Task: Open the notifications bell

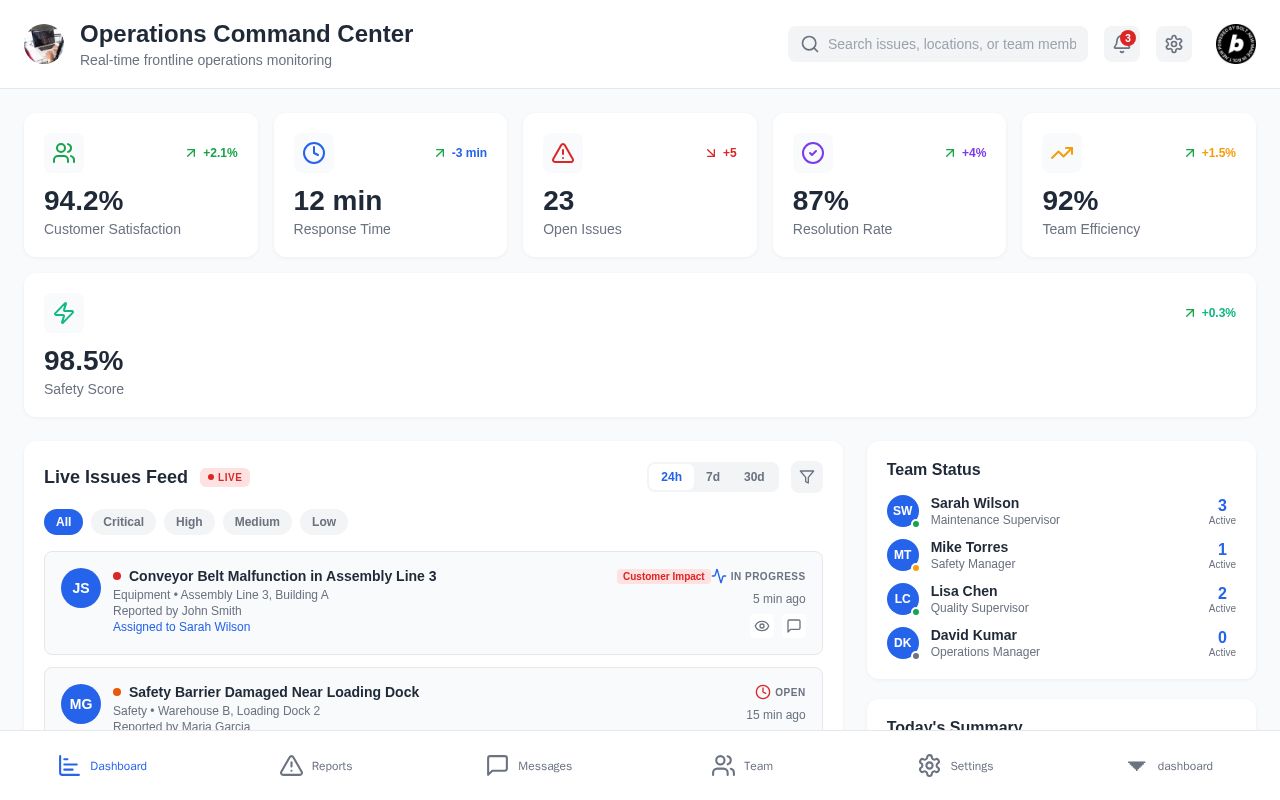Action: pyautogui.click(x=1122, y=44)
